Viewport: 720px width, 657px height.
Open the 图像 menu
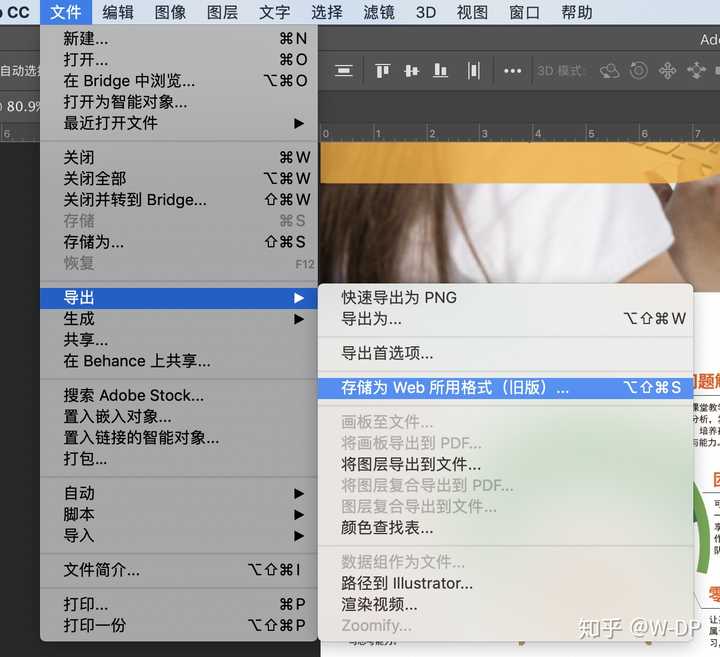170,12
